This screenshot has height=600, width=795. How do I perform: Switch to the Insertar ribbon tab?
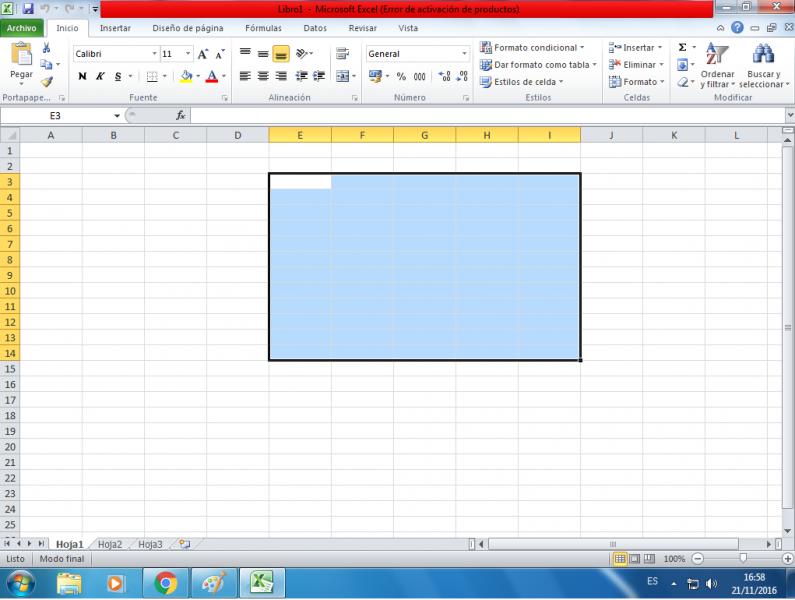(x=115, y=28)
